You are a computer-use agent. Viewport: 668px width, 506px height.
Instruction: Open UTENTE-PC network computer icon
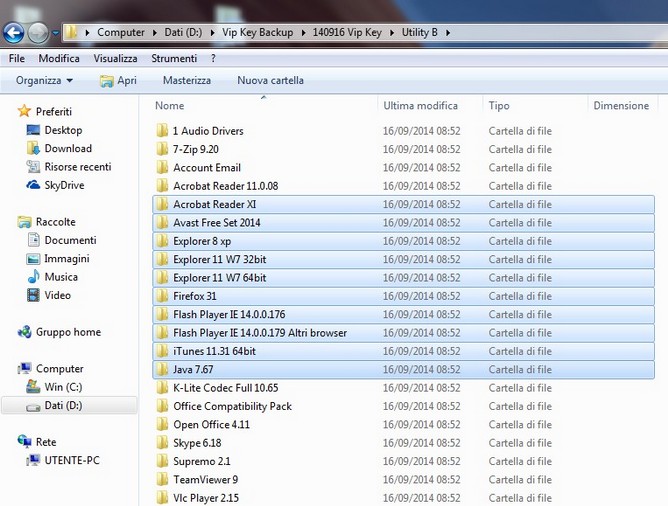pyautogui.click(x=33, y=460)
